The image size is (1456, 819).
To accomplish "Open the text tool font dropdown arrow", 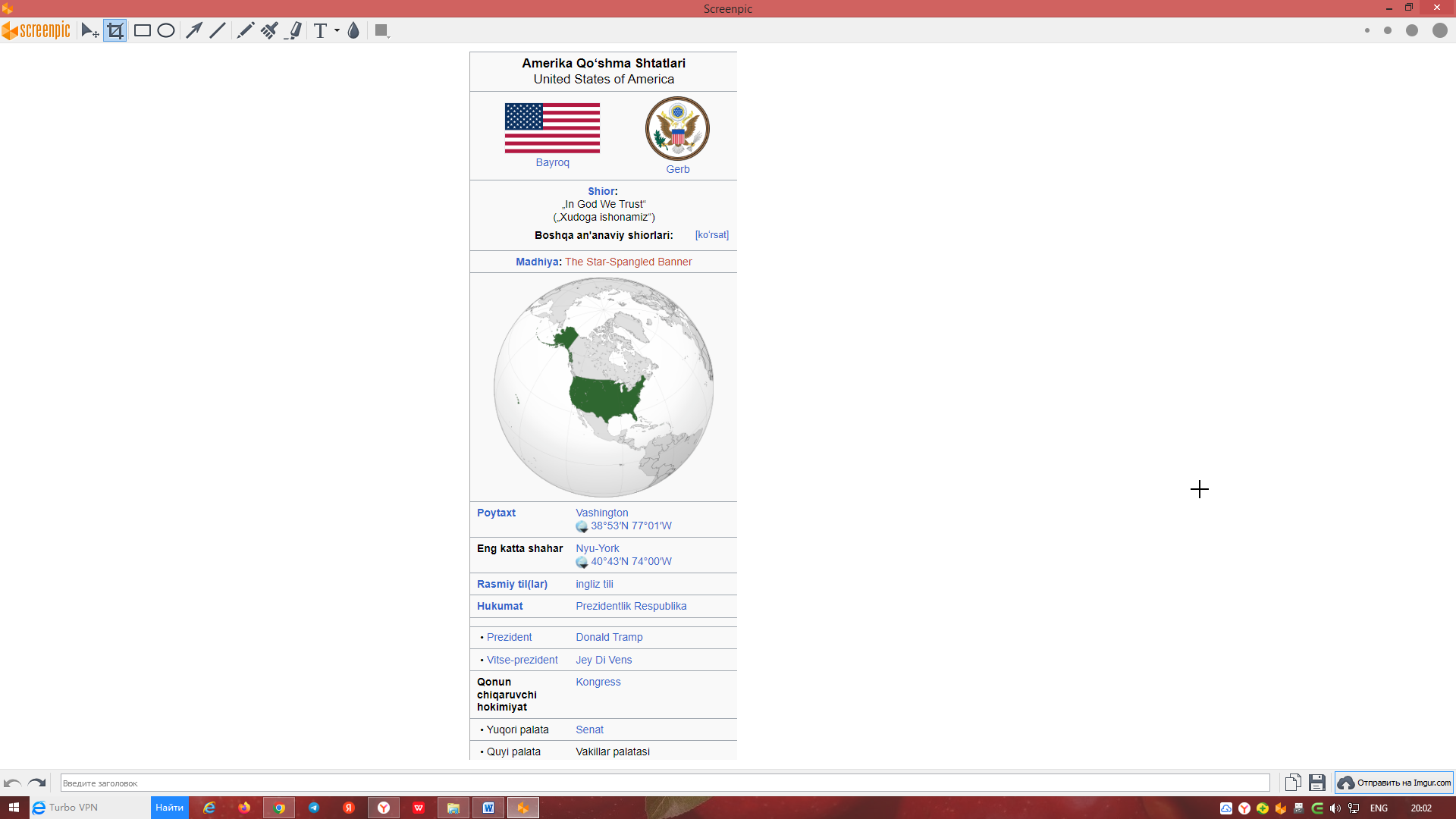I will [337, 31].
